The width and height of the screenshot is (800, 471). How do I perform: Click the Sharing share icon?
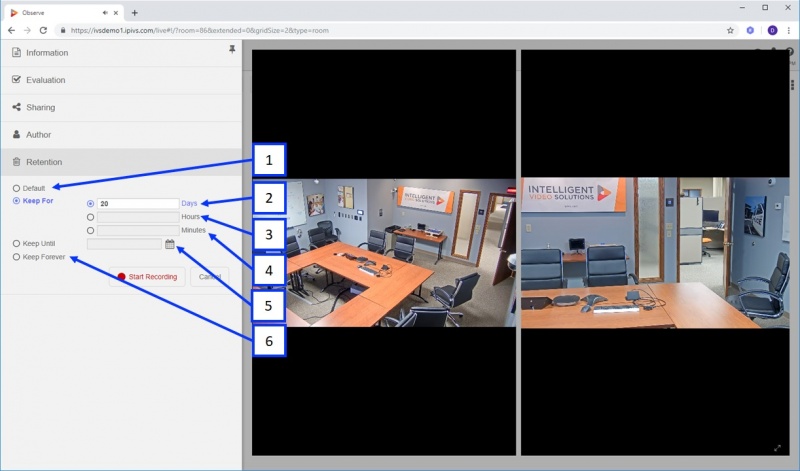[16, 107]
